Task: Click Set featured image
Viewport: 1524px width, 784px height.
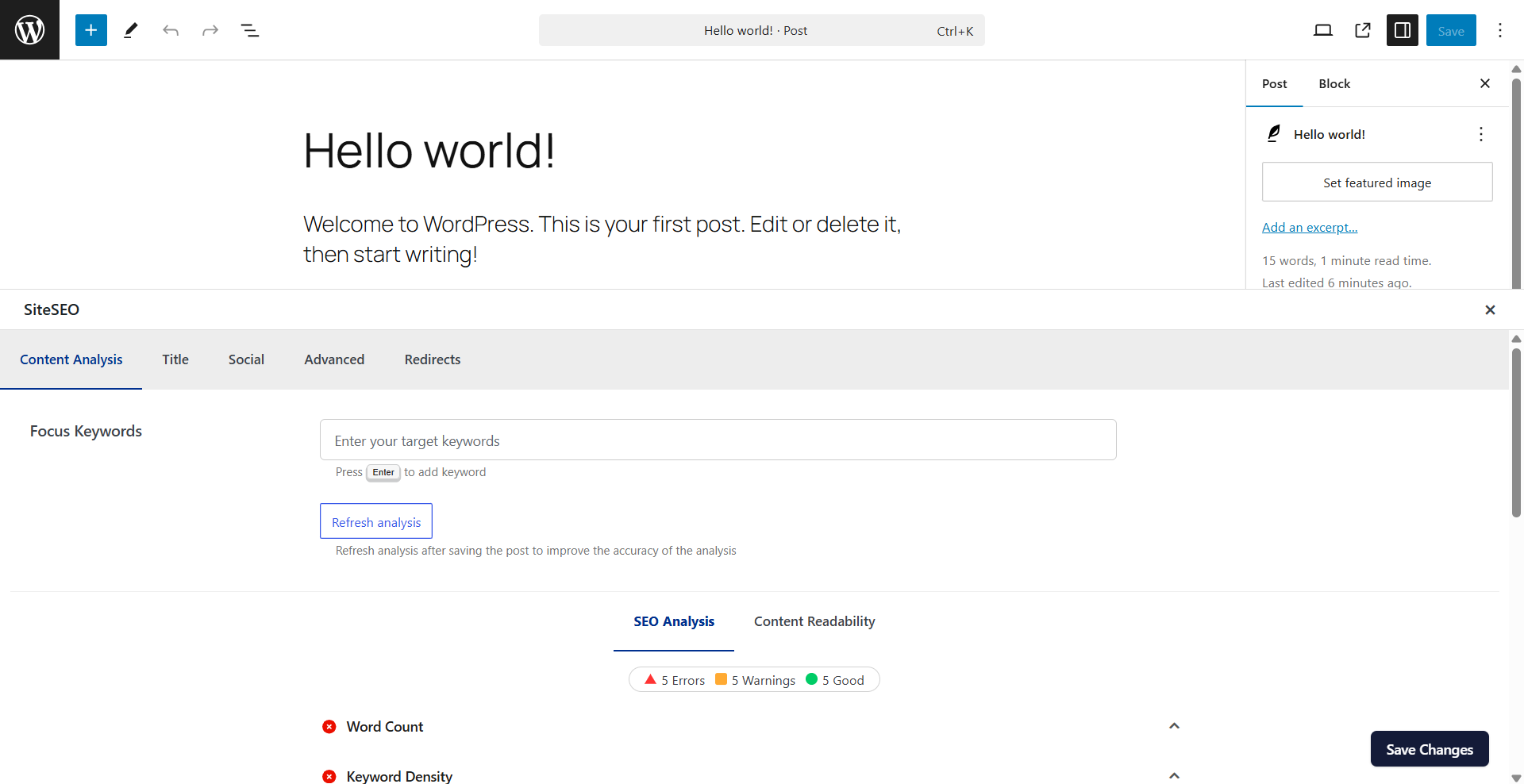Action: click(x=1377, y=183)
